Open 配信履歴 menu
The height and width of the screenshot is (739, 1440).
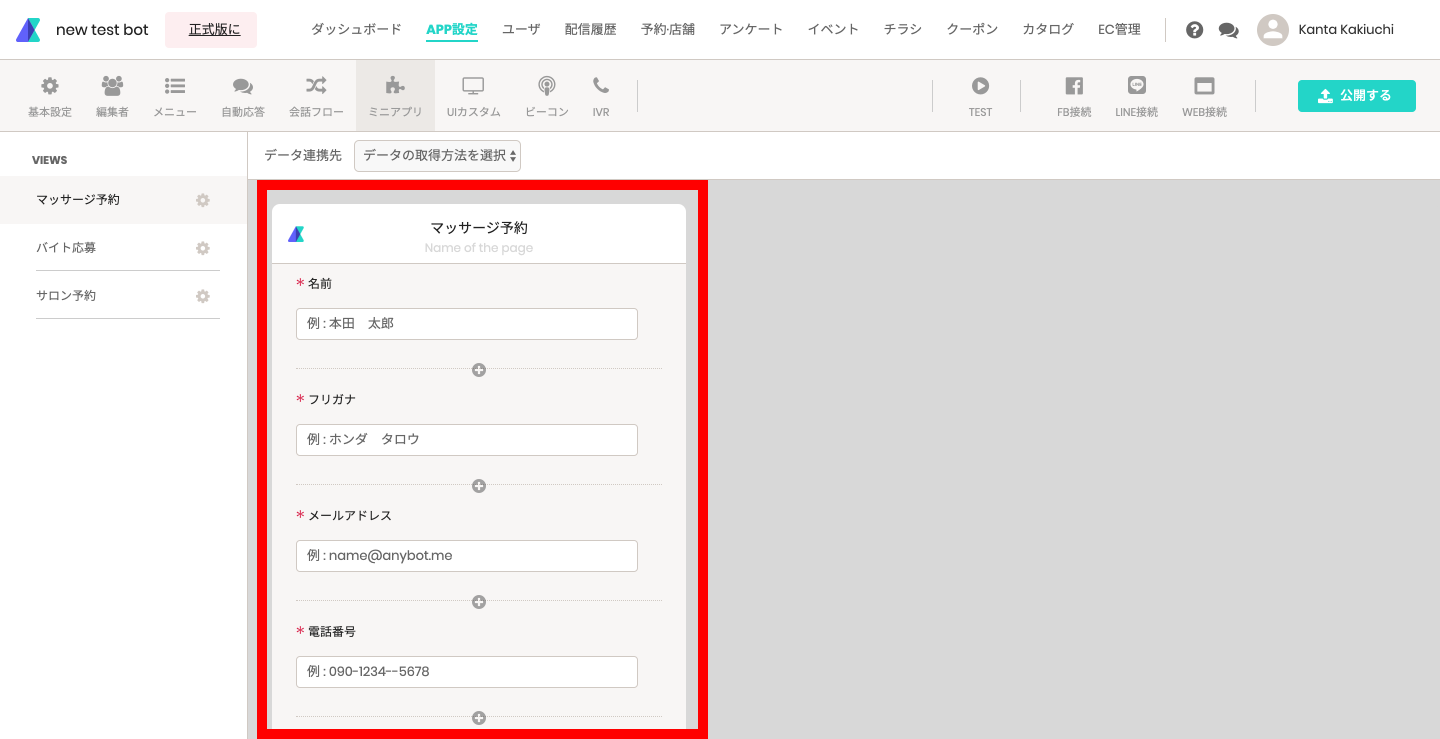[x=590, y=29]
